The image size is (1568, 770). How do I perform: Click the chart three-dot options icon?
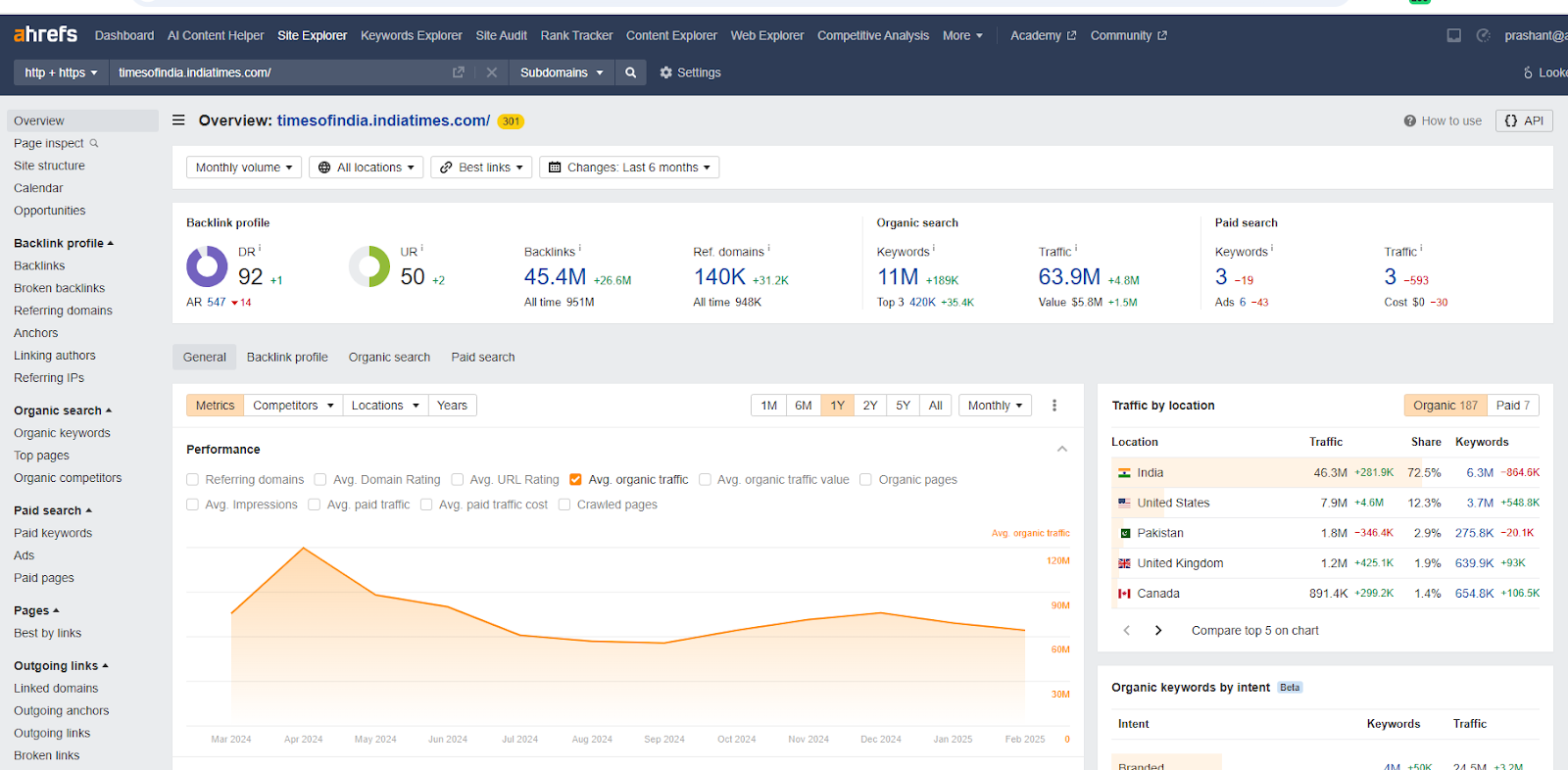tap(1054, 406)
